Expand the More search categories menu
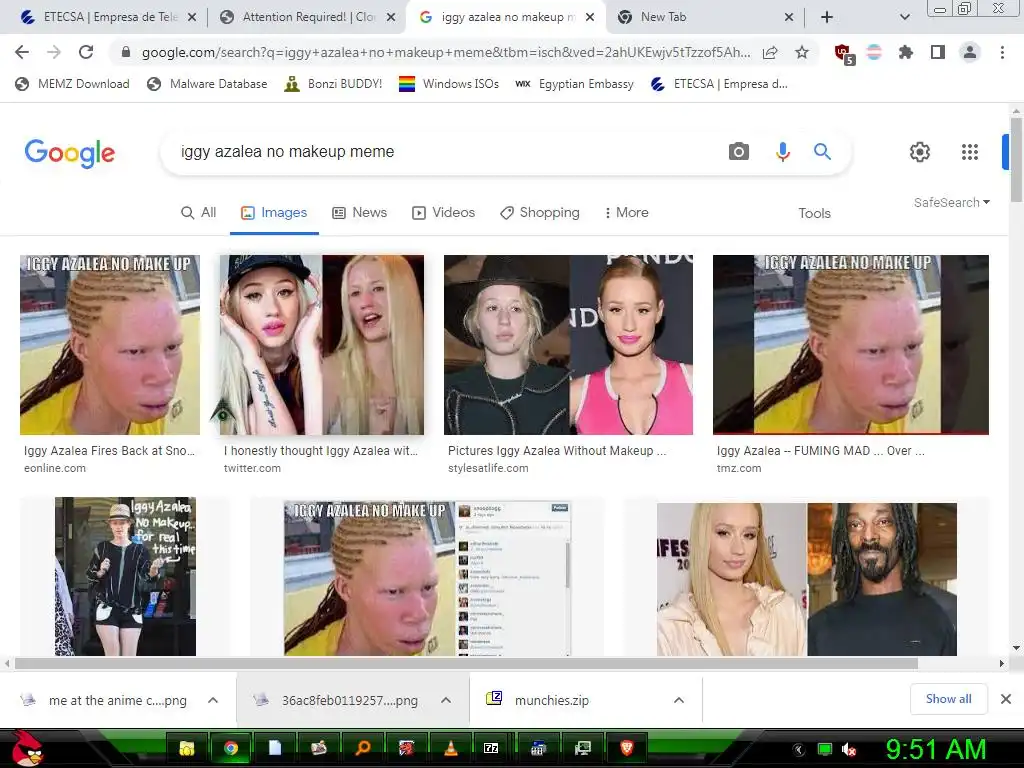The image size is (1024, 768). [x=626, y=213]
